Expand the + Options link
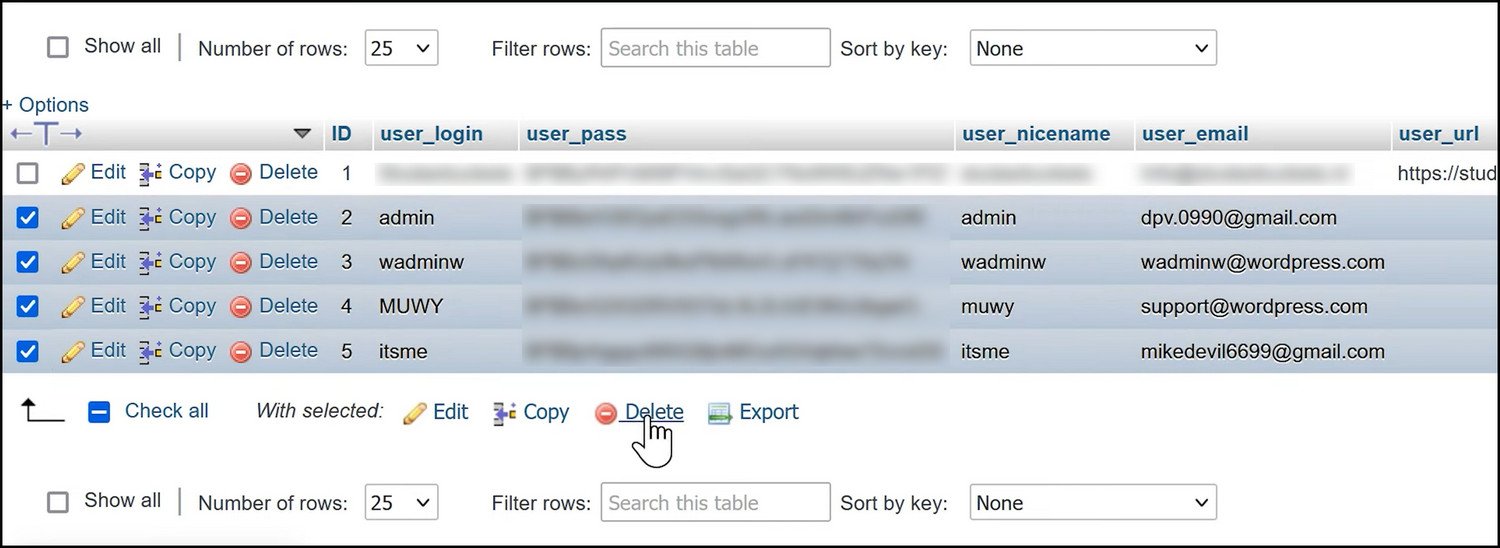This screenshot has height=548, width=1500. click(x=46, y=105)
